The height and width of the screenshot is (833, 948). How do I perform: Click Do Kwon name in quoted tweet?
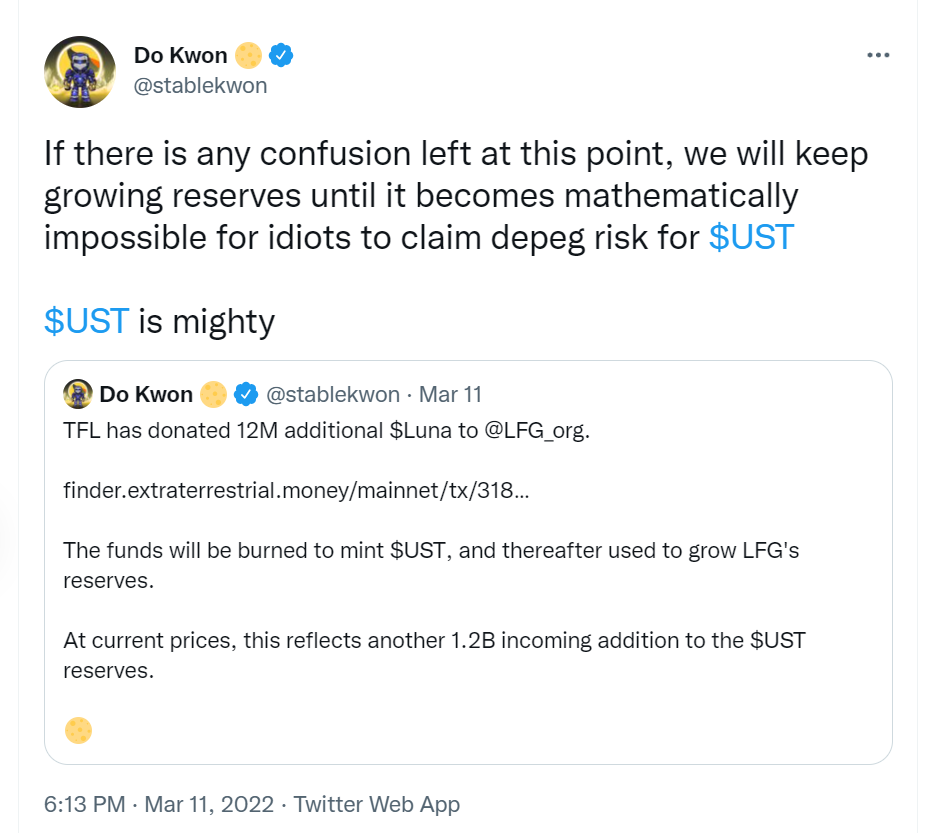[146, 394]
